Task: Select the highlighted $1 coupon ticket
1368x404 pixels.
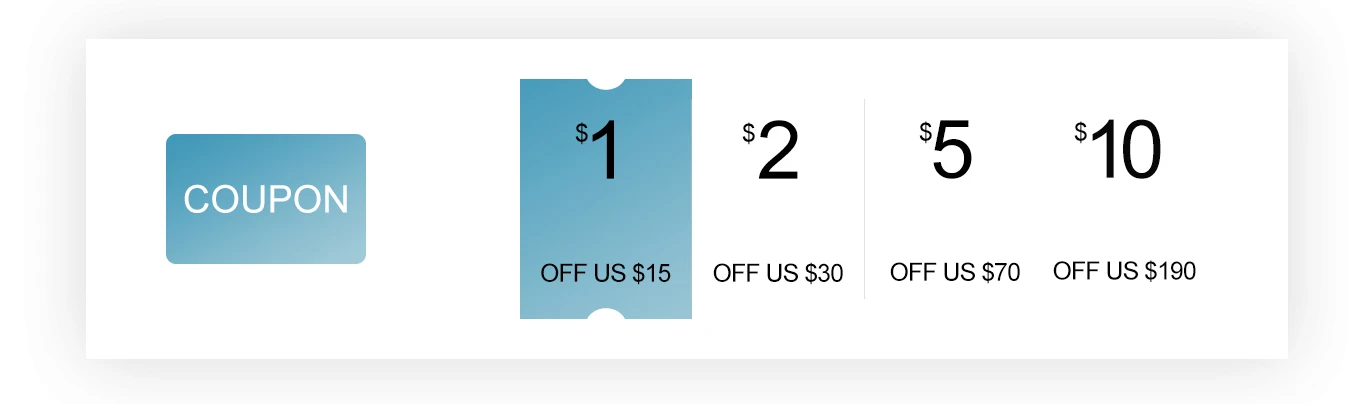Action: point(606,199)
